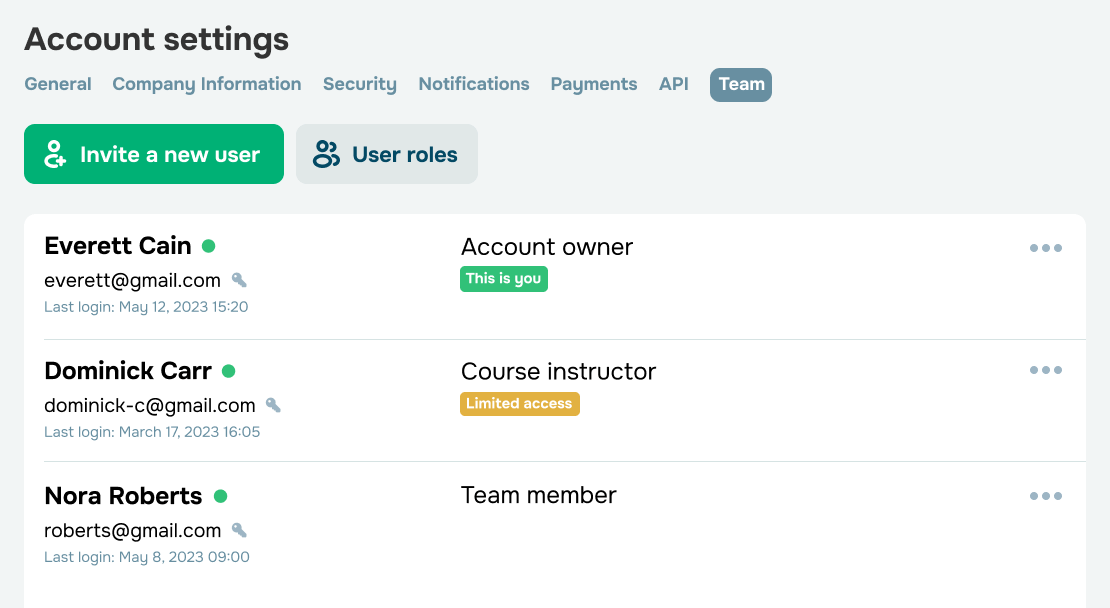The width and height of the screenshot is (1110, 608).
Task: Click the active Team tab
Action: click(x=741, y=84)
